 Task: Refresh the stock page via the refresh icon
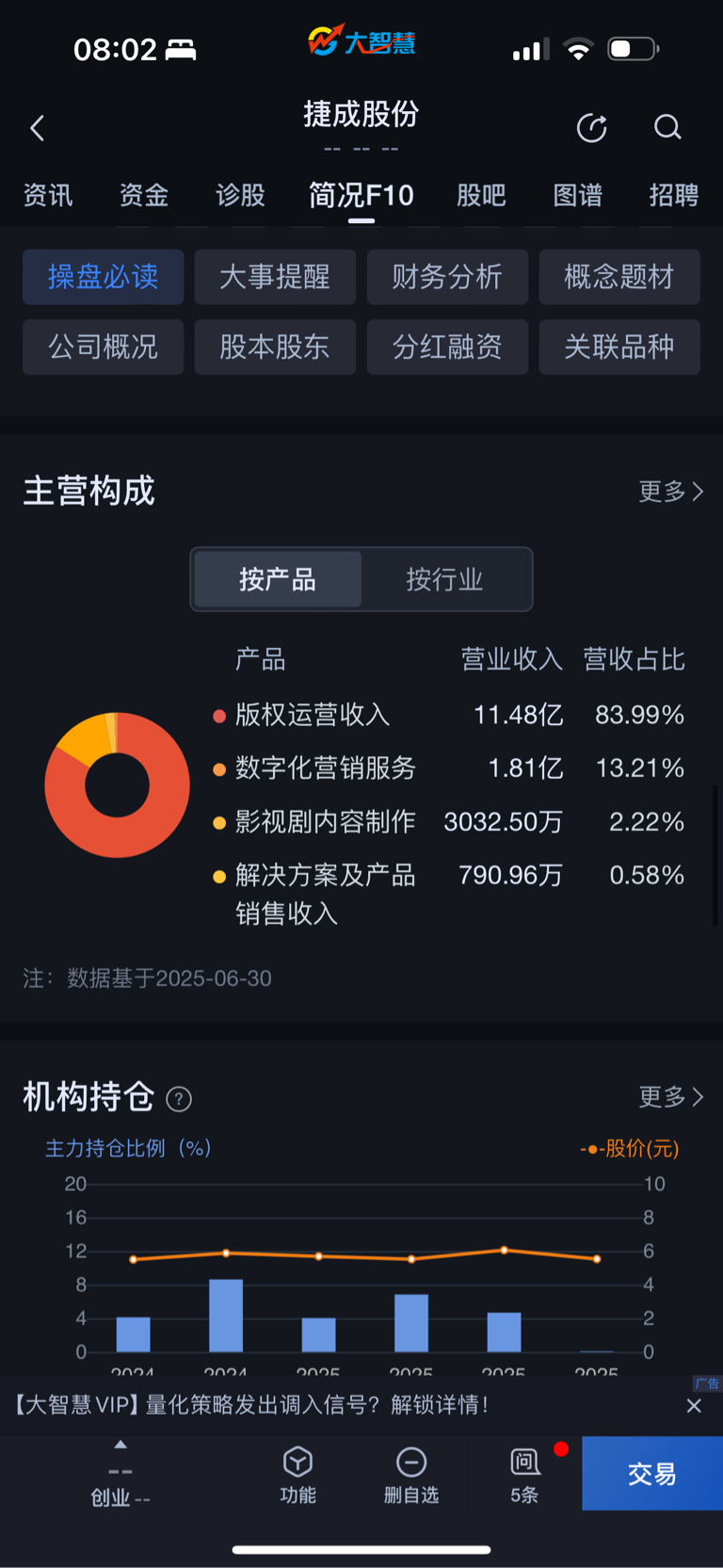(x=592, y=127)
